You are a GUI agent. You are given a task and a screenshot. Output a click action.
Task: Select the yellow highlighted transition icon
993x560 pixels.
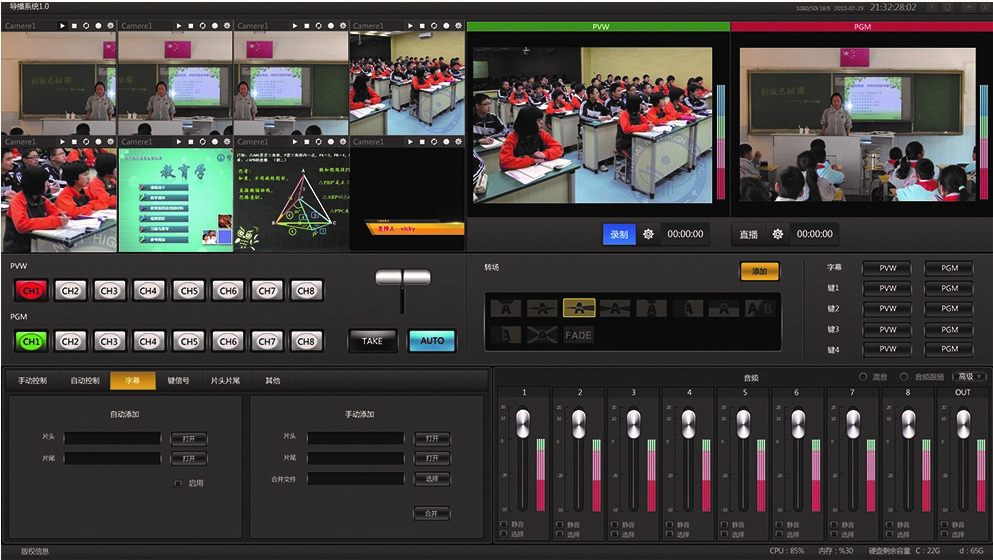tap(579, 308)
